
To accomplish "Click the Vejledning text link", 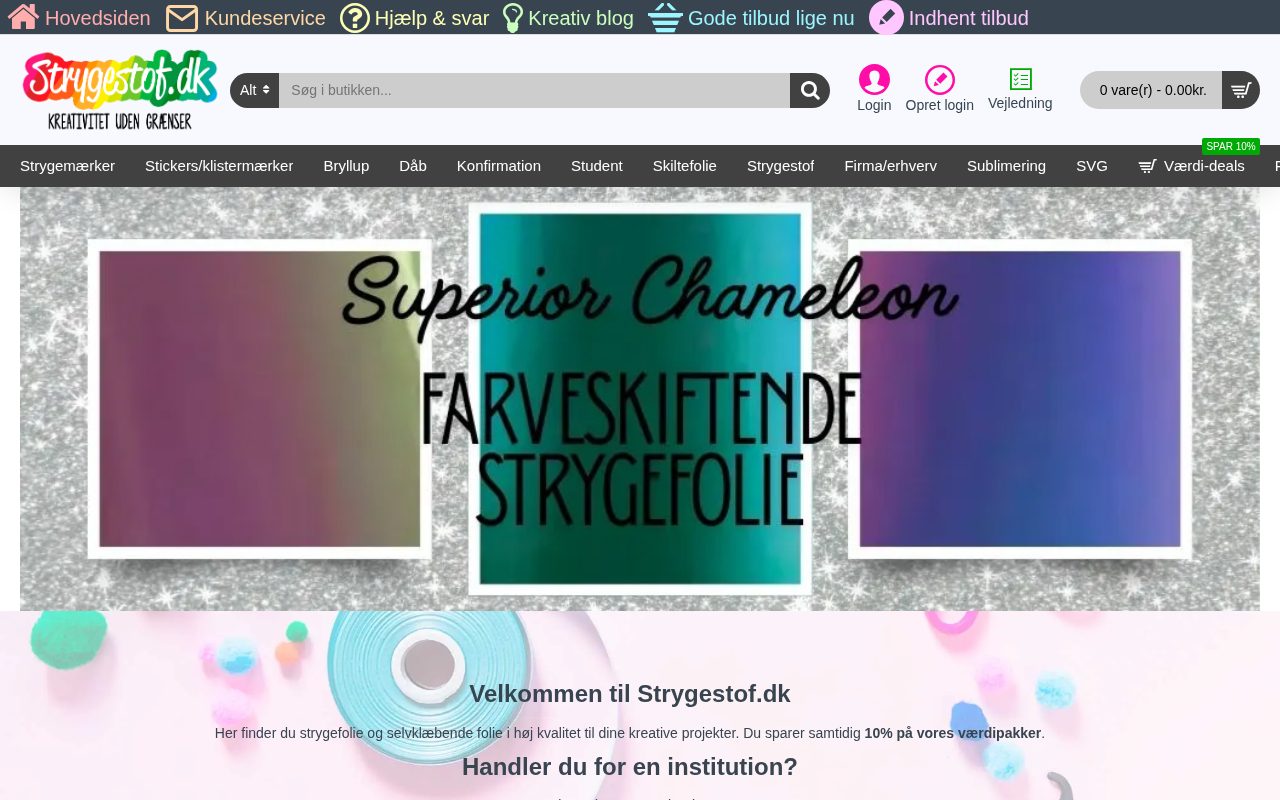I will point(1020,103).
